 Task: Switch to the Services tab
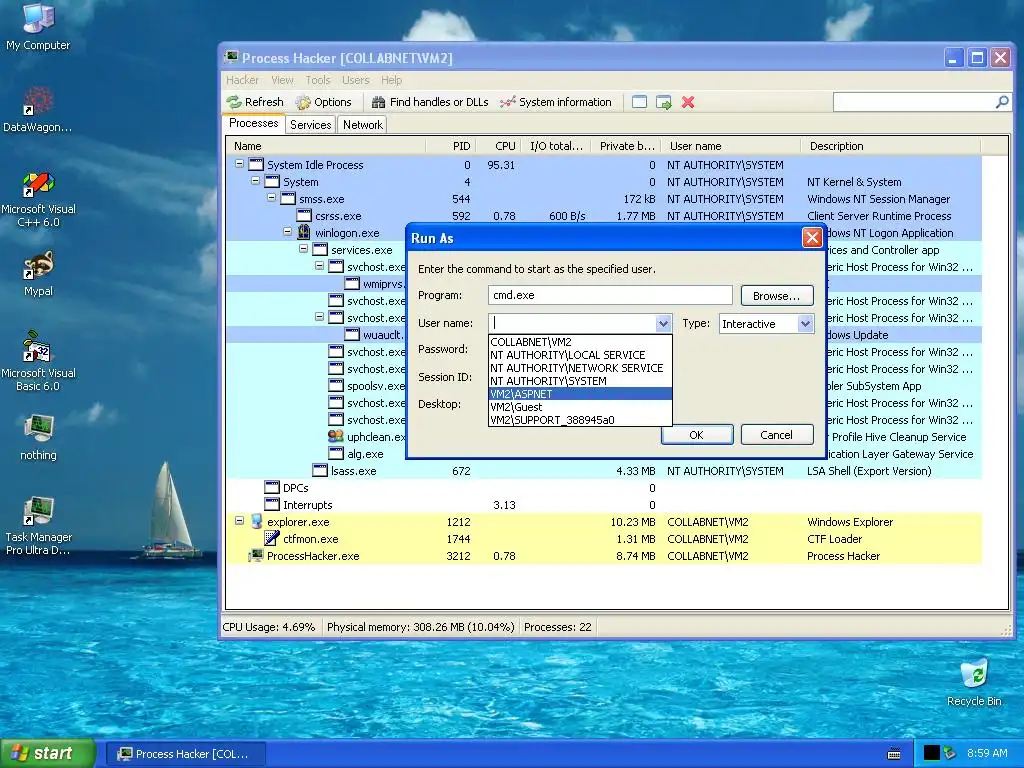click(310, 125)
